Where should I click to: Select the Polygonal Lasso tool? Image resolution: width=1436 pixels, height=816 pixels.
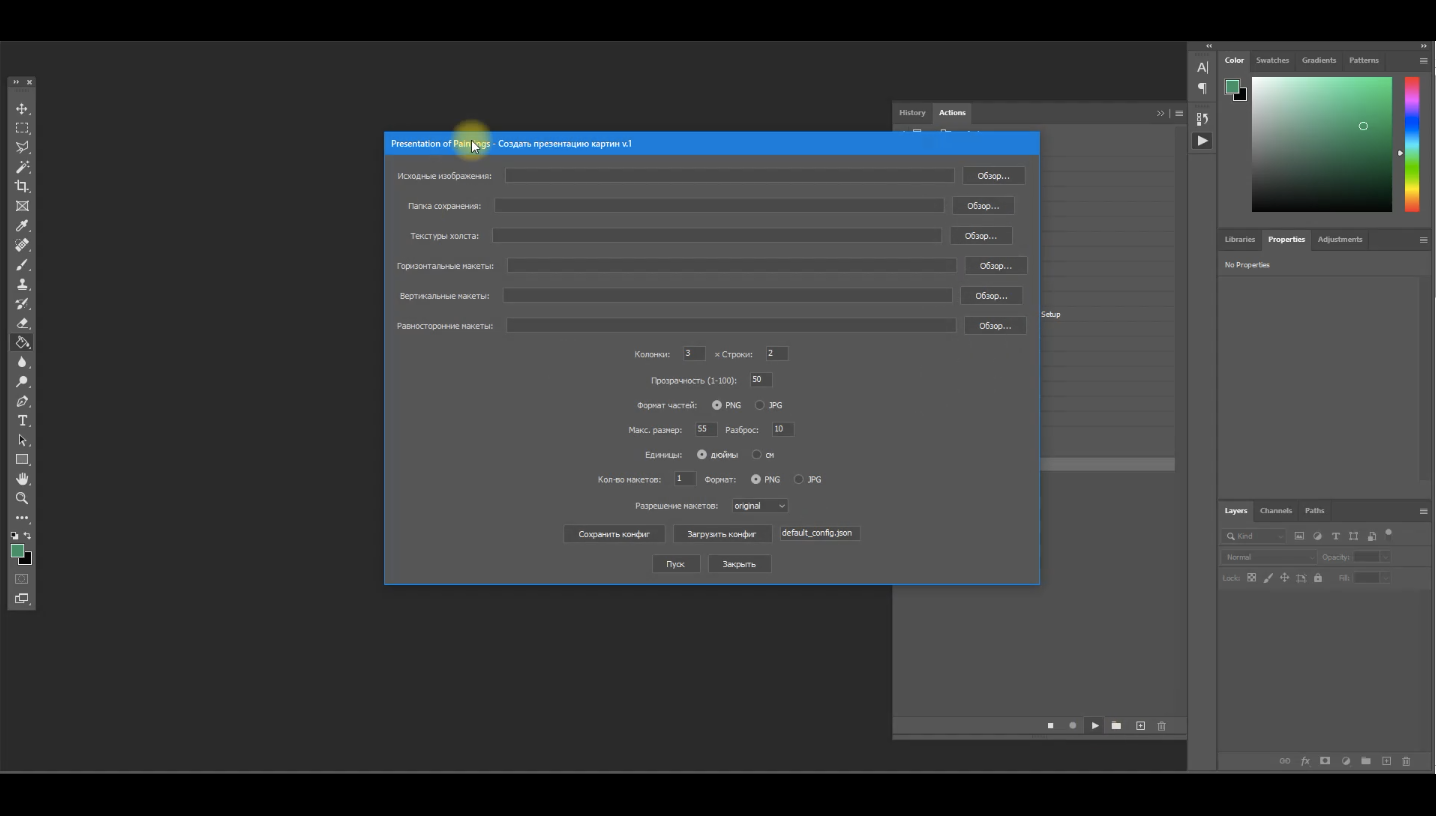(x=22, y=148)
